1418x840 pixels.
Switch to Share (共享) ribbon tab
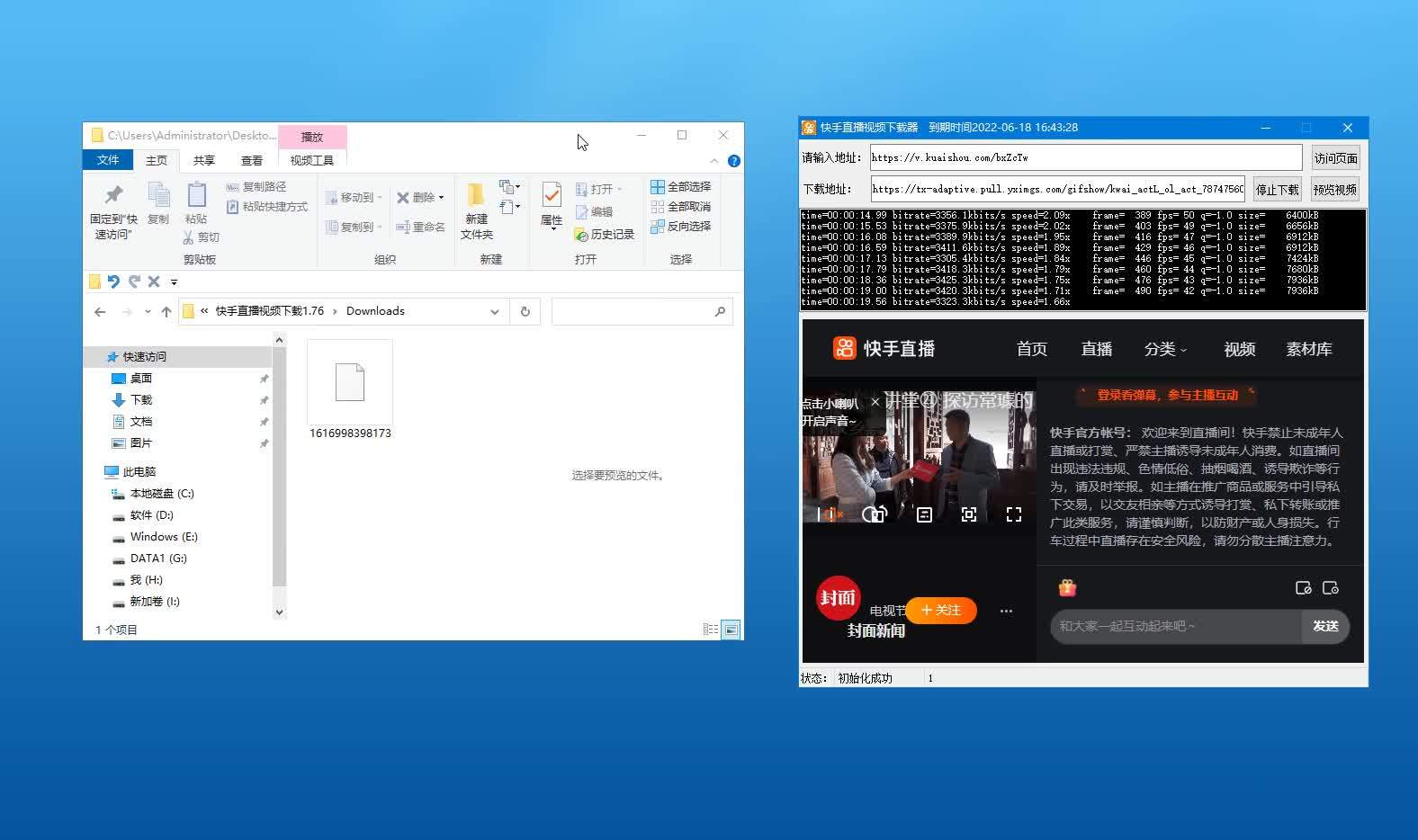point(204,160)
